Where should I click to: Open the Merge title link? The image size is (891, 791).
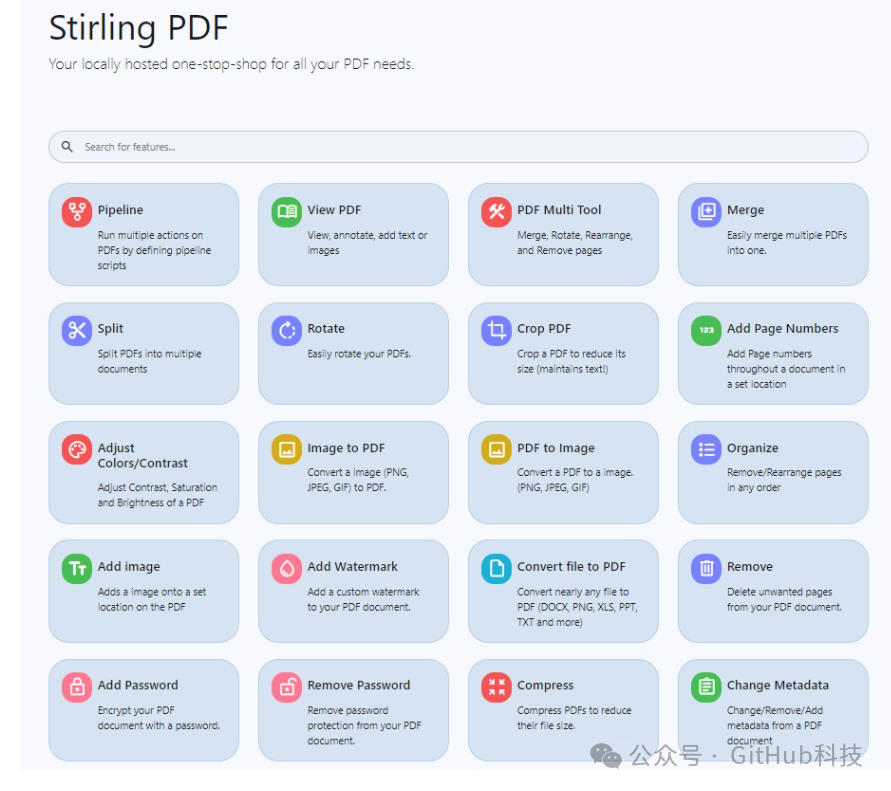[x=746, y=210]
